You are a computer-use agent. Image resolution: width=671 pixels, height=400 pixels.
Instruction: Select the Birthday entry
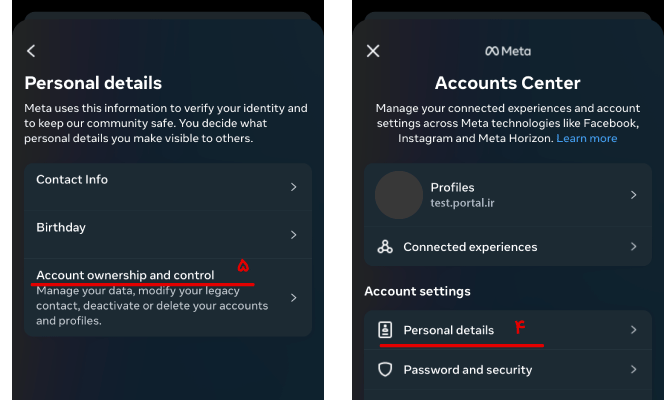click(168, 234)
